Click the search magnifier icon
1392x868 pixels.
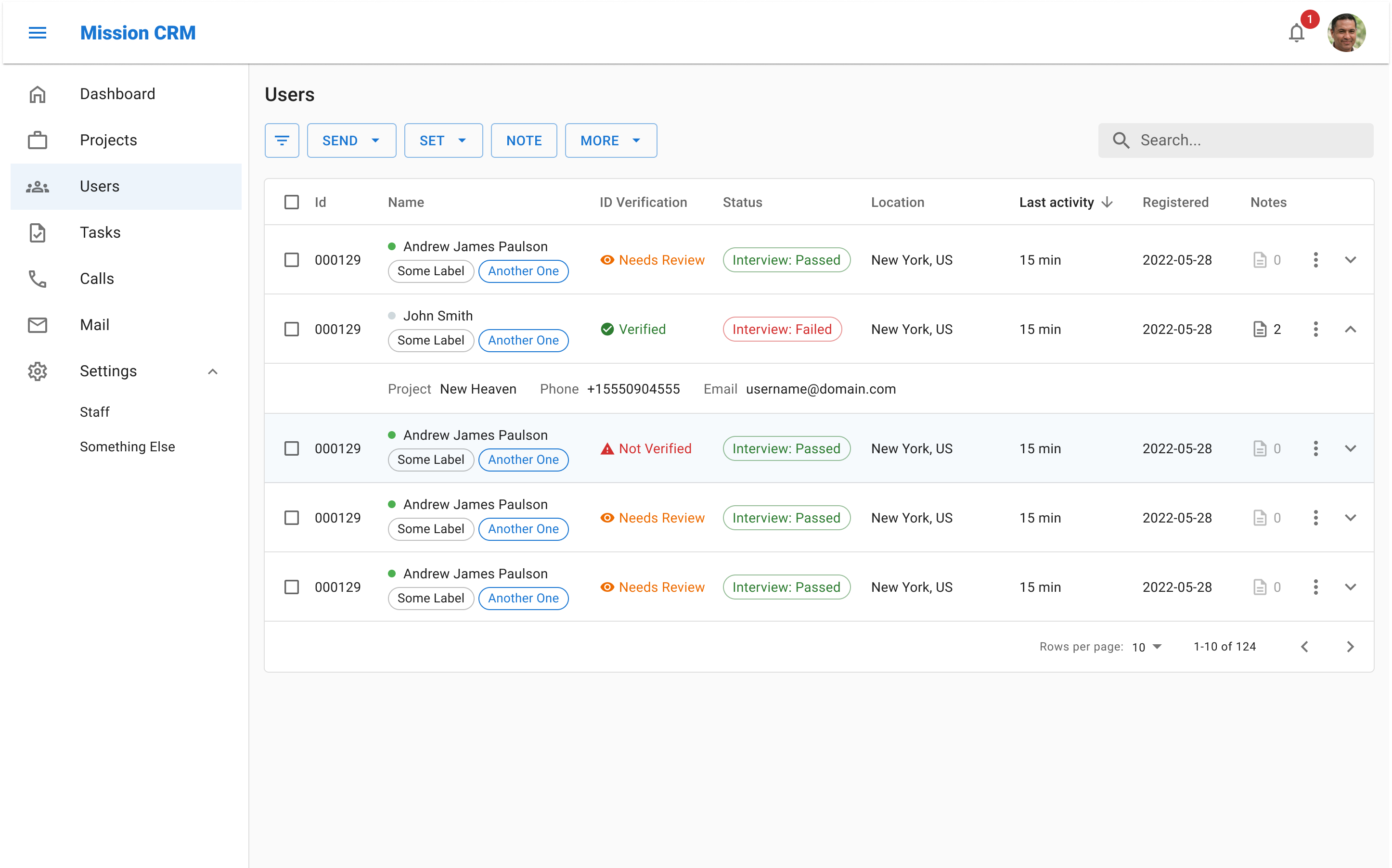[1121, 140]
